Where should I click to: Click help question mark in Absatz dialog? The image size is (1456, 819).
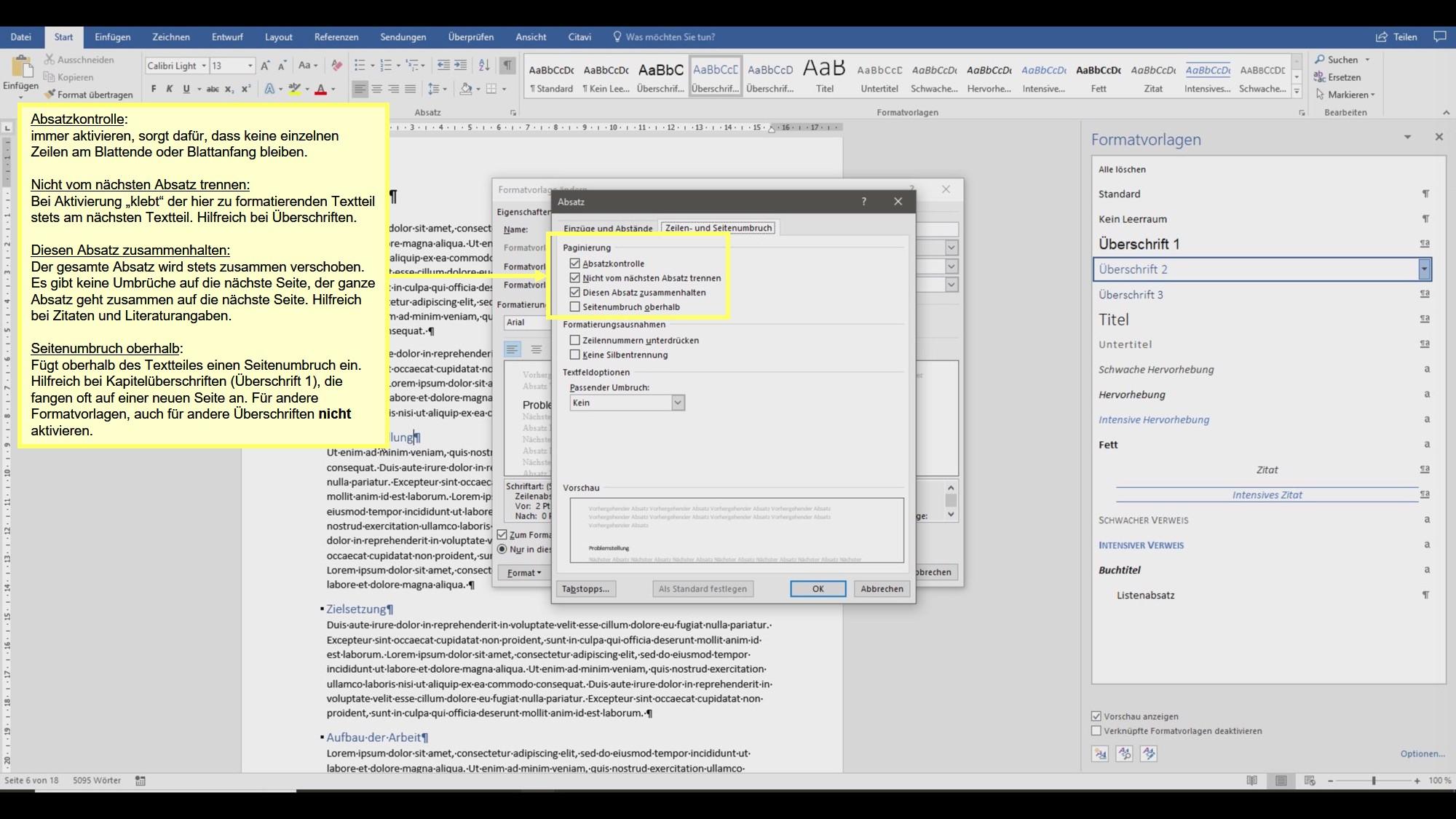click(x=864, y=202)
